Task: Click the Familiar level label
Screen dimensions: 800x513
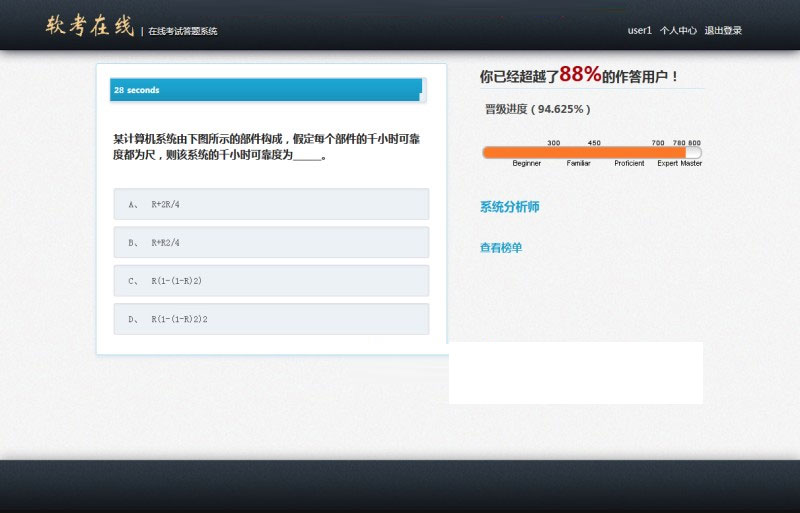Action: pos(578,163)
